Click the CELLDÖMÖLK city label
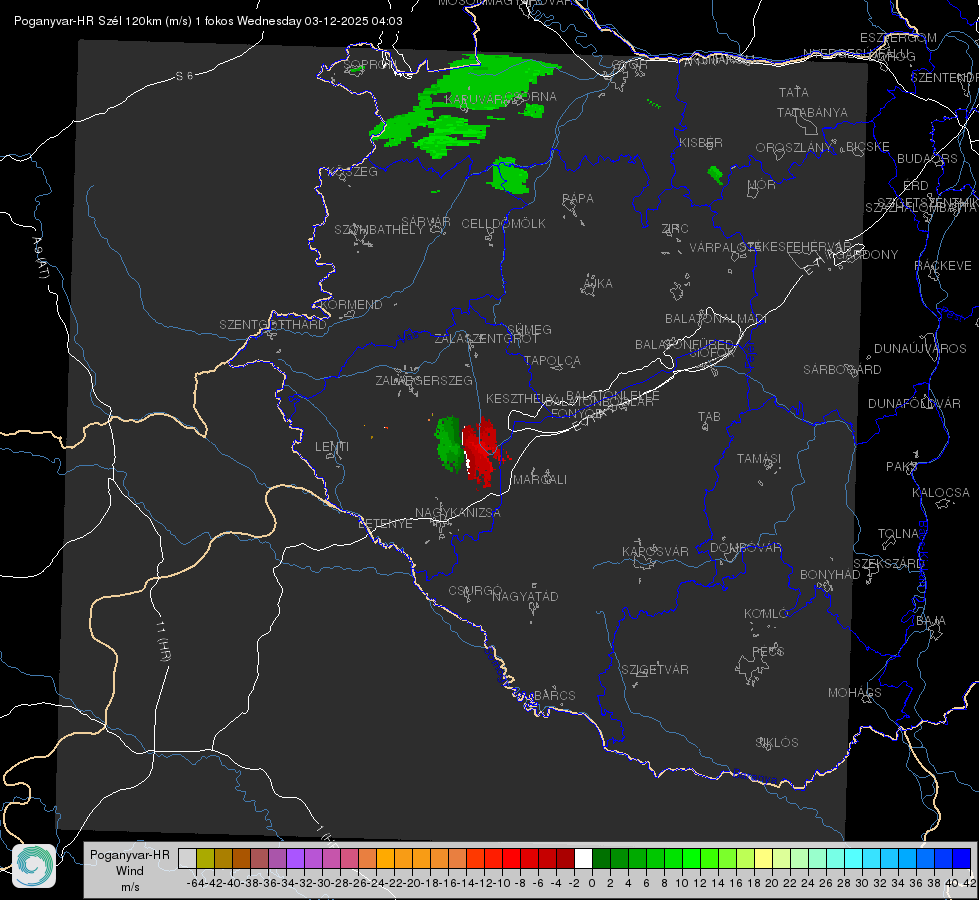 (503, 224)
